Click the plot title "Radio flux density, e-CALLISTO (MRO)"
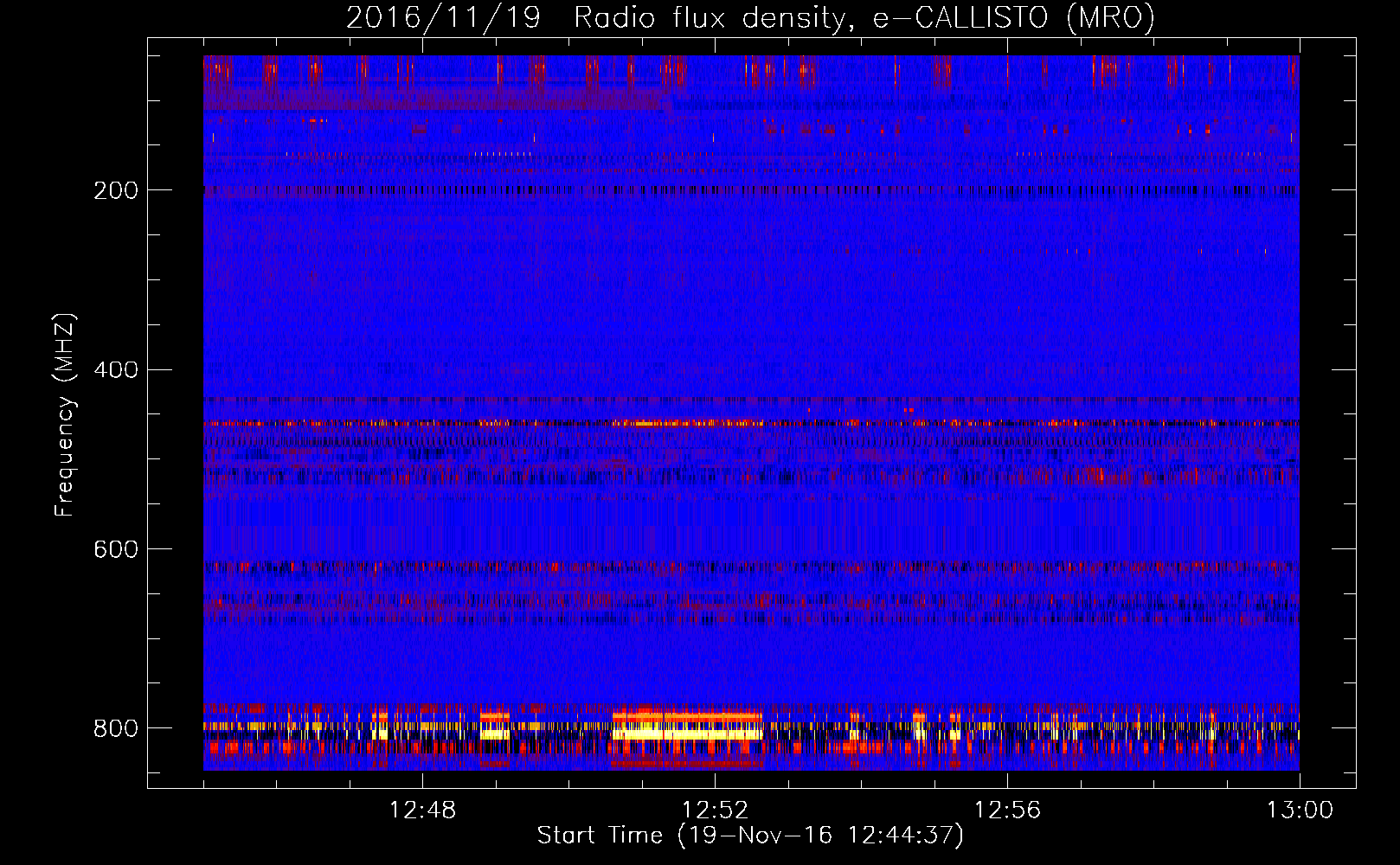 pyautogui.click(x=864, y=17)
